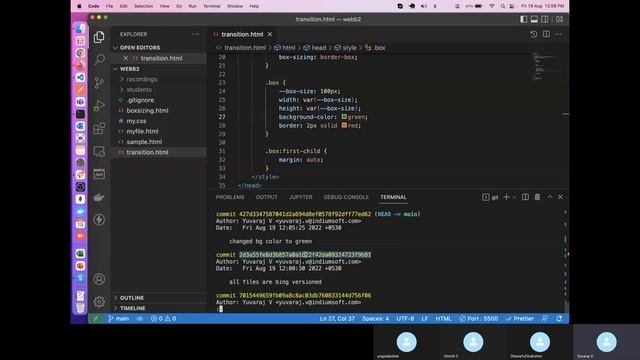Open the Explorer view in activity bar
Viewport: 640px width, 360px height.
pos(99,37)
